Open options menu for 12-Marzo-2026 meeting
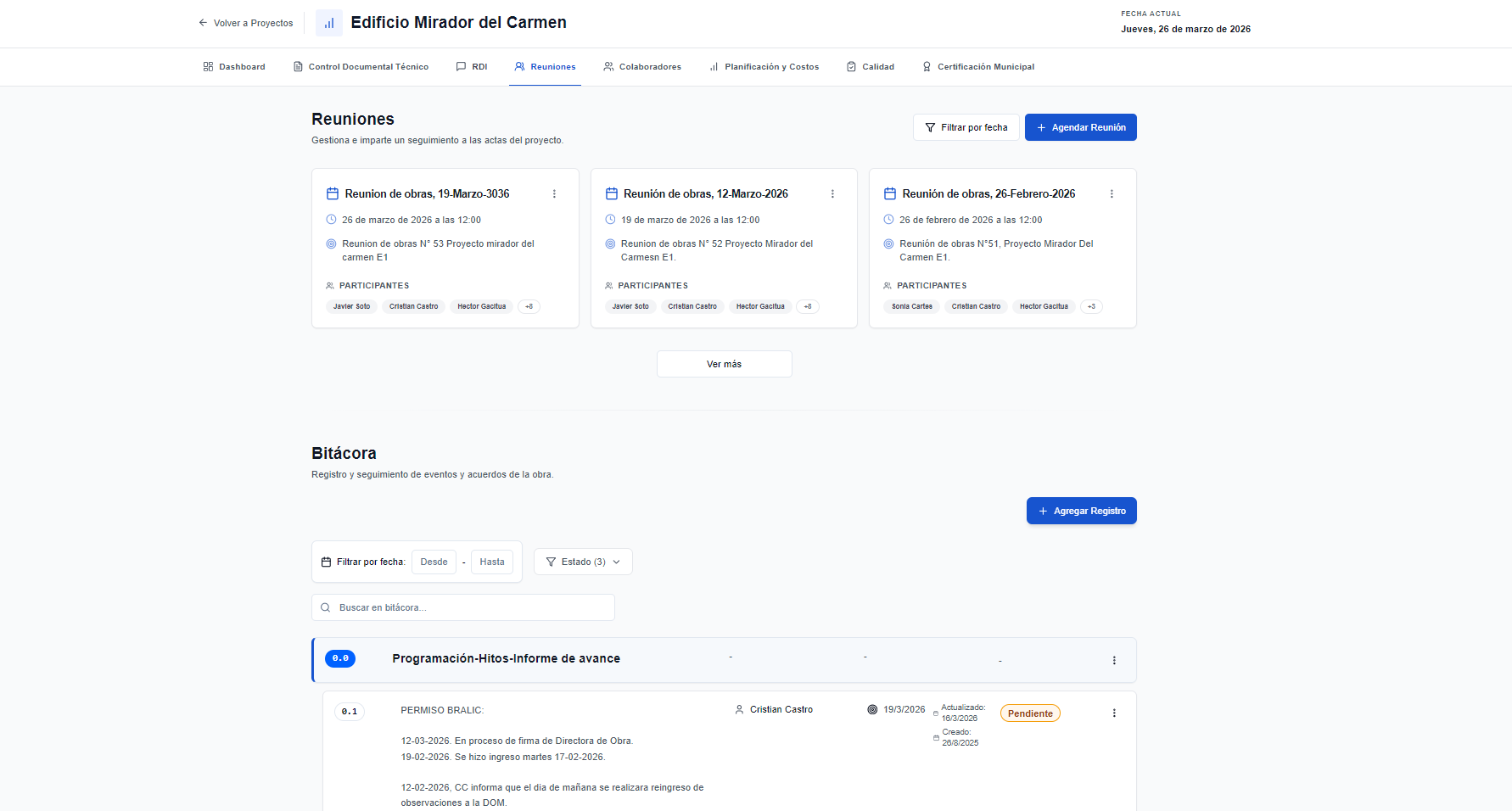Image resolution: width=1512 pixels, height=811 pixels. (832, 194)
